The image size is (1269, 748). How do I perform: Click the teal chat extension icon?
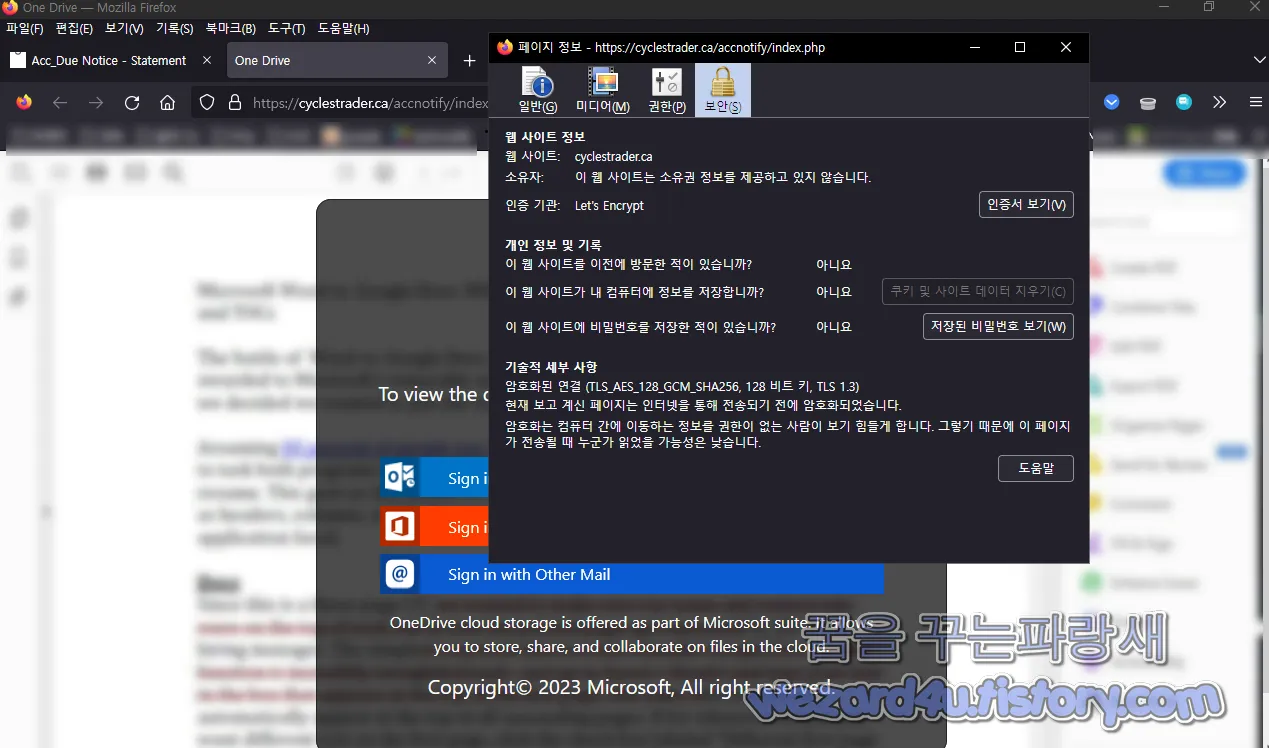1184,102
